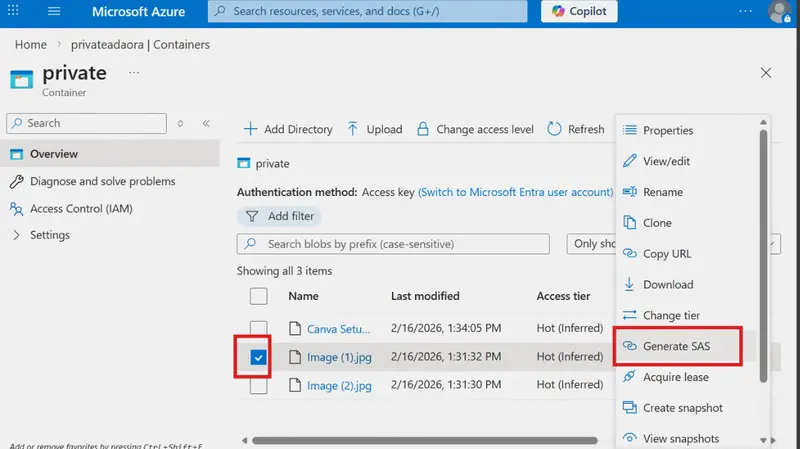
Task: Open privateadaora | Containers breadcrumb
Action: tap(140, 44)
